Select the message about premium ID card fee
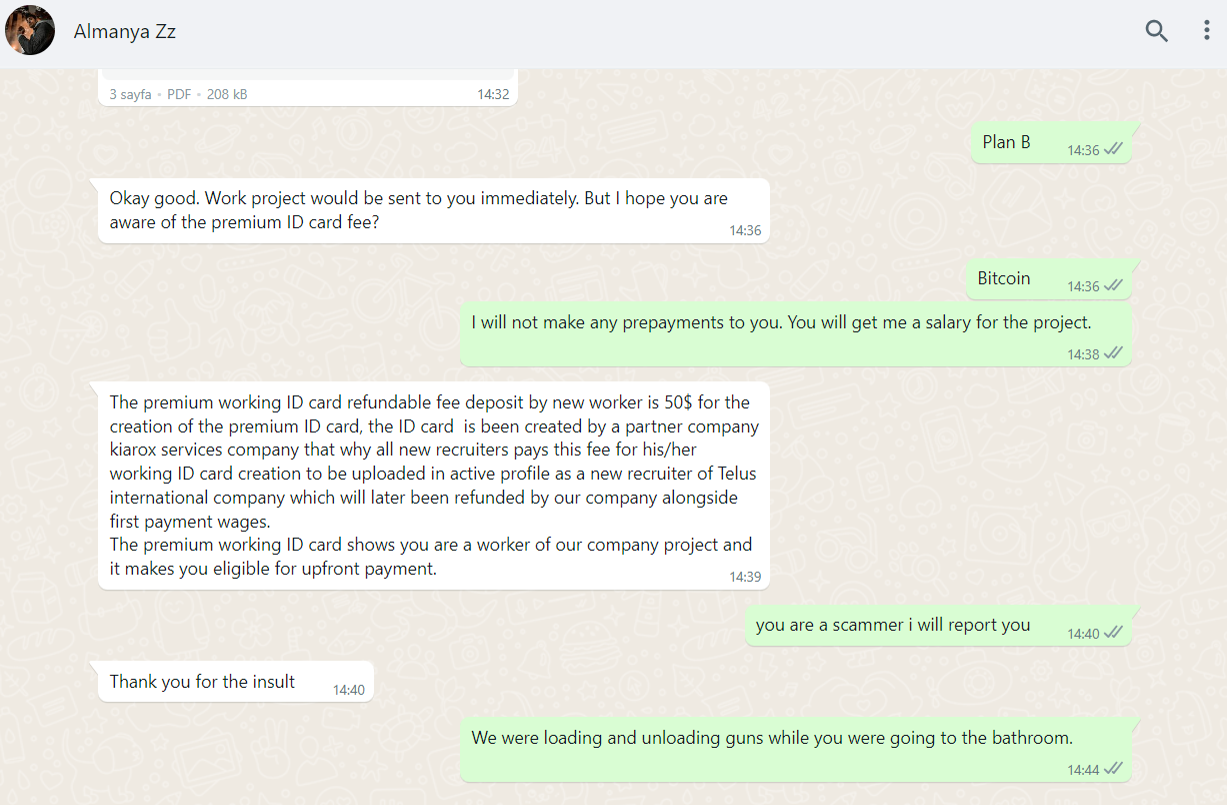This screenshot has width=1227, height=805. [434, 210]
